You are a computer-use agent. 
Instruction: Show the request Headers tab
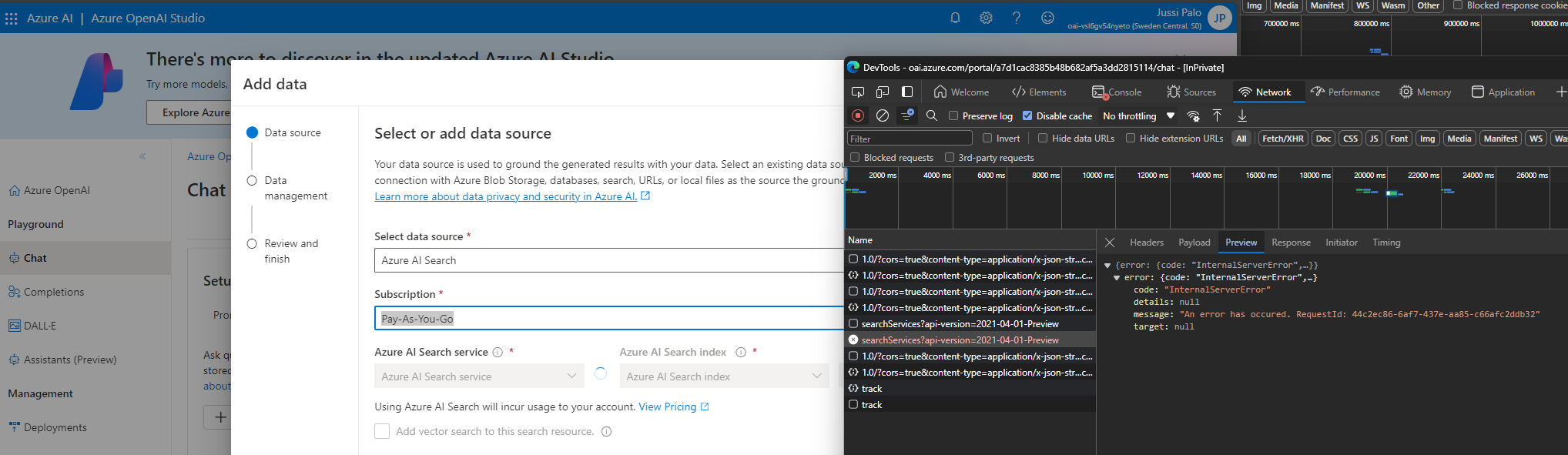coord(1147,243)
